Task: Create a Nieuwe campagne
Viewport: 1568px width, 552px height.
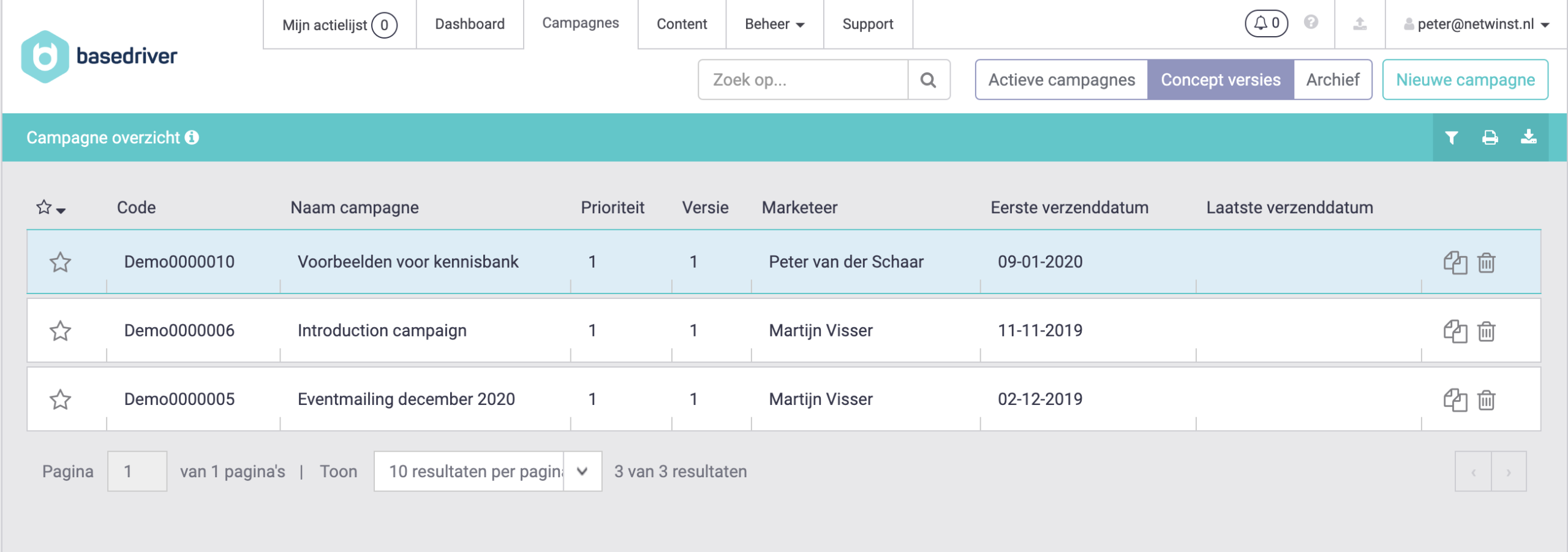Action: (1465, 80)
